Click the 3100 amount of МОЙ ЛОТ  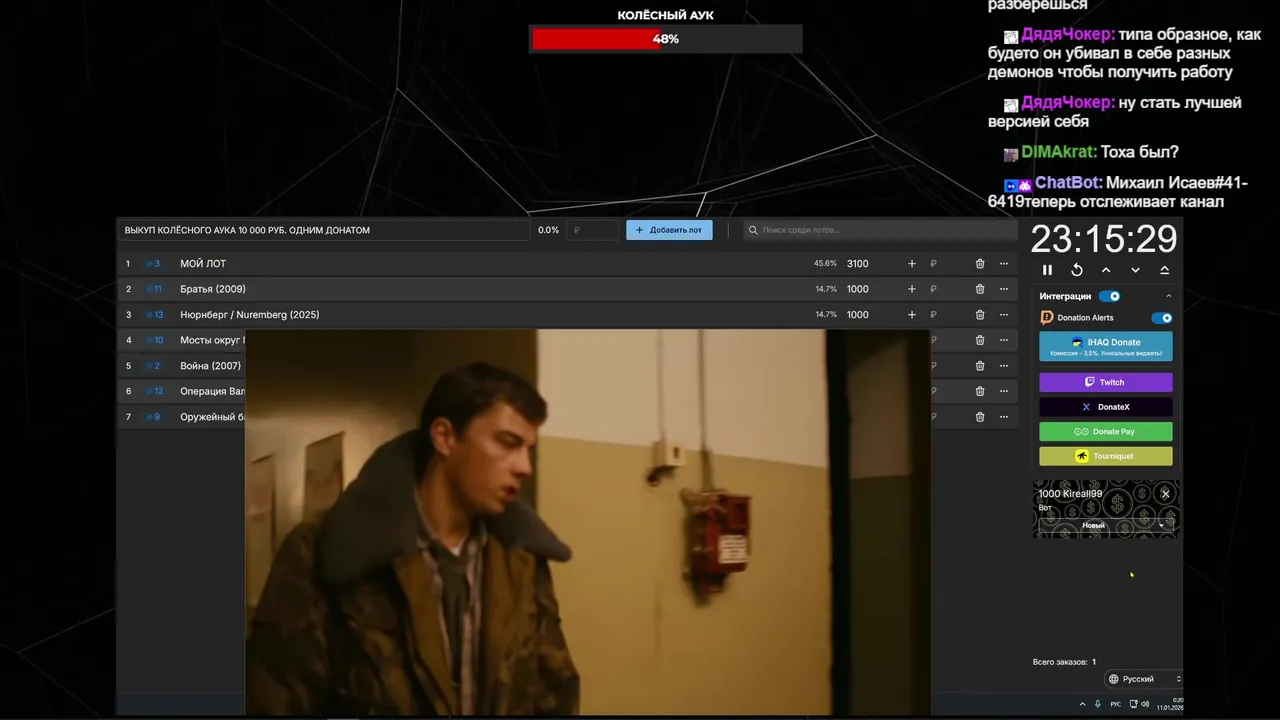(x=858, y=264)
